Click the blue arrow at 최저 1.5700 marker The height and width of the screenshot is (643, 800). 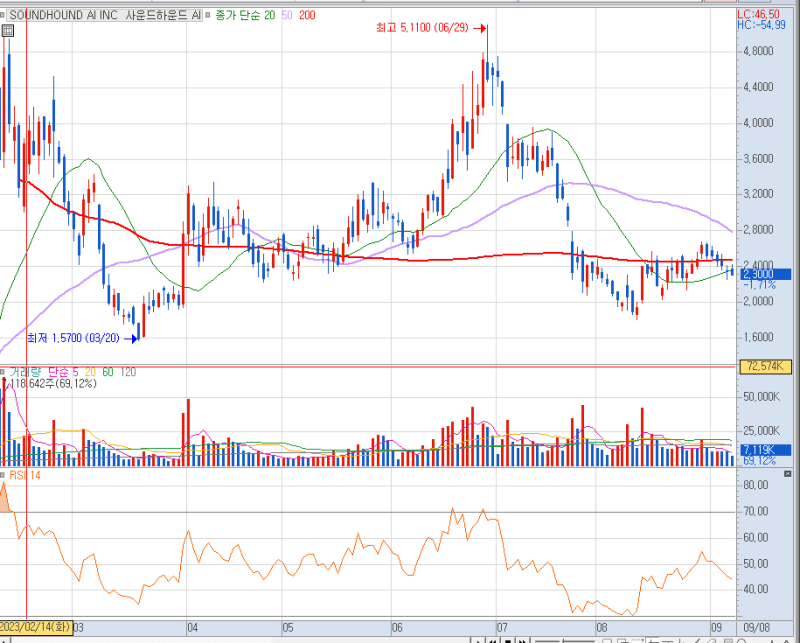129,338
